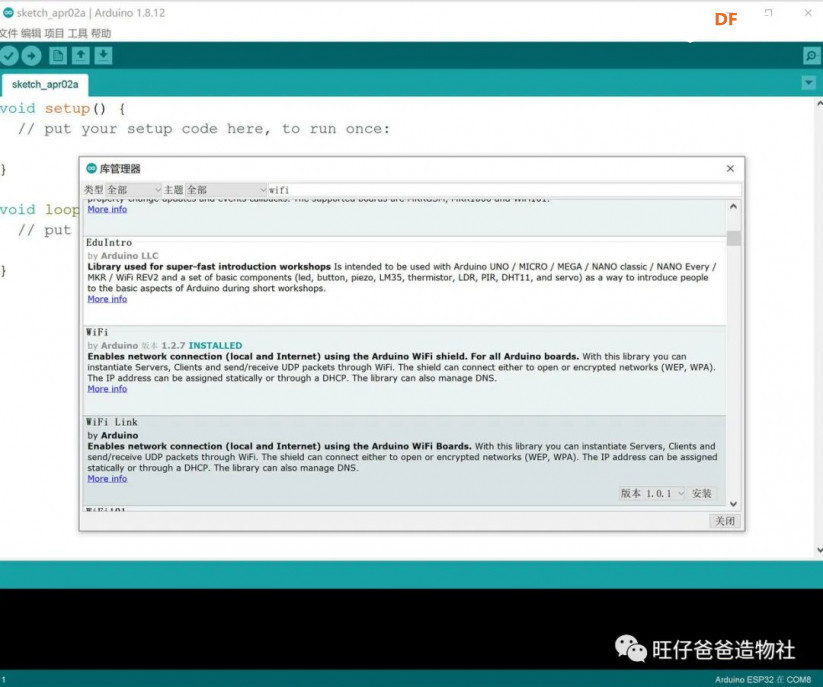This screenshot has width=823, height=687.
Task: Click the void setup() code line
Action: click(x=63, y=109)
